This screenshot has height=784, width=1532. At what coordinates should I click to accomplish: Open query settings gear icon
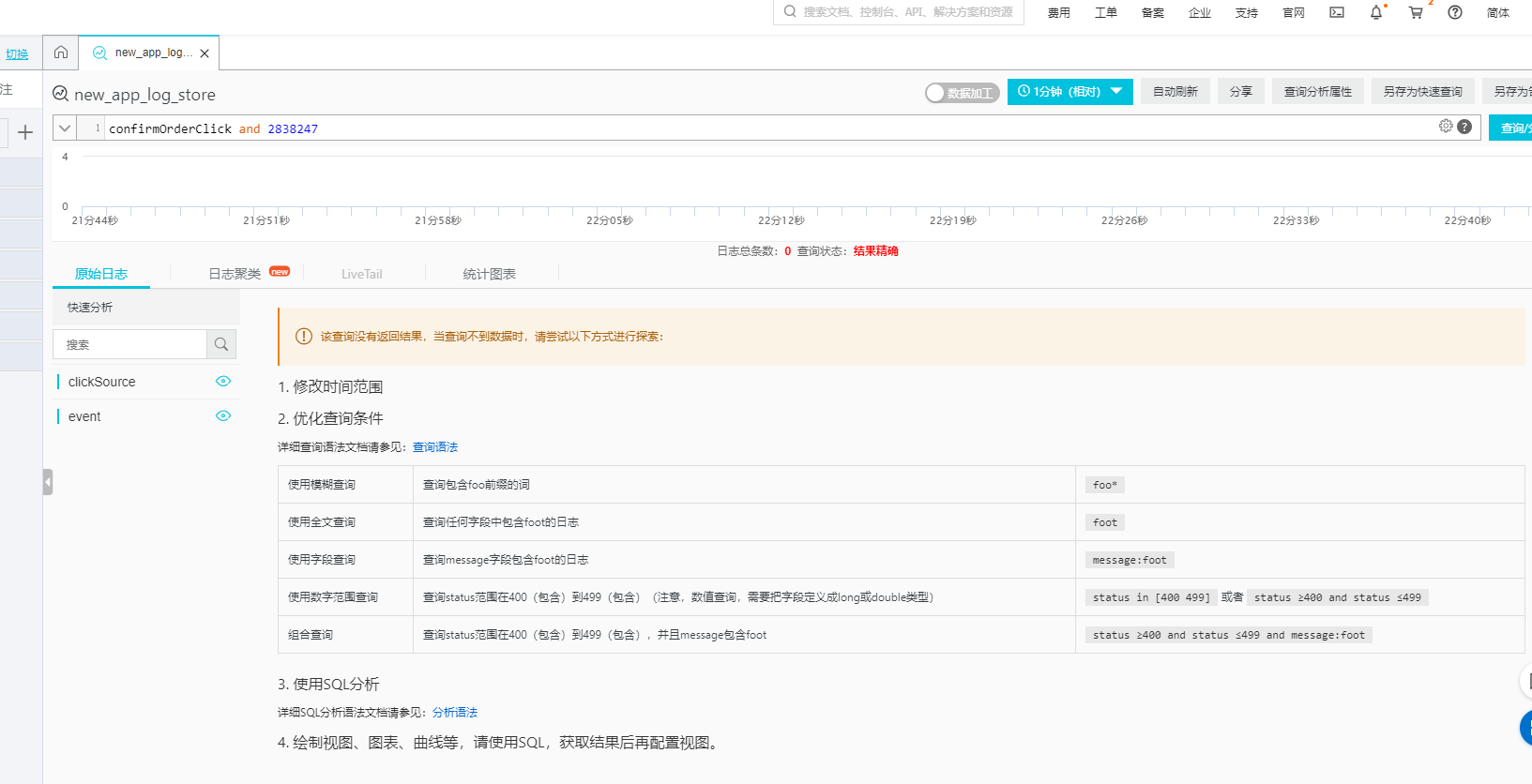[x=1446, y=127]
